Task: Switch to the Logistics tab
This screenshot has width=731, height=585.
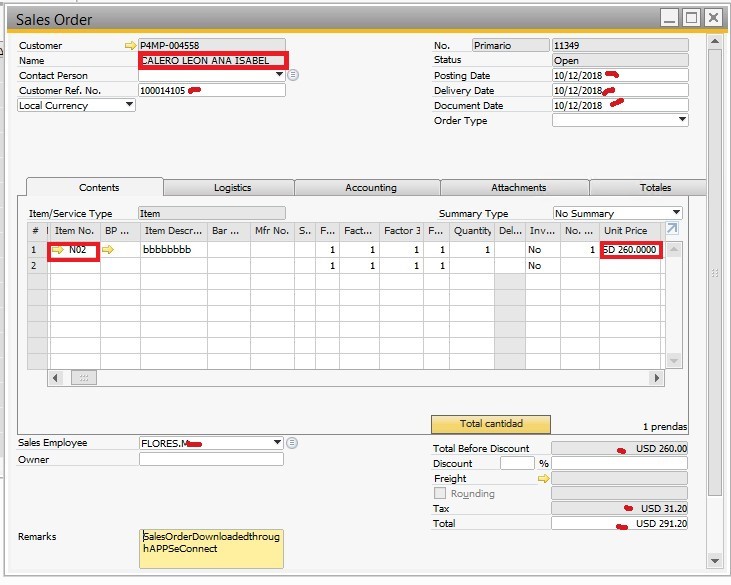Action: (x=232, y=188)
